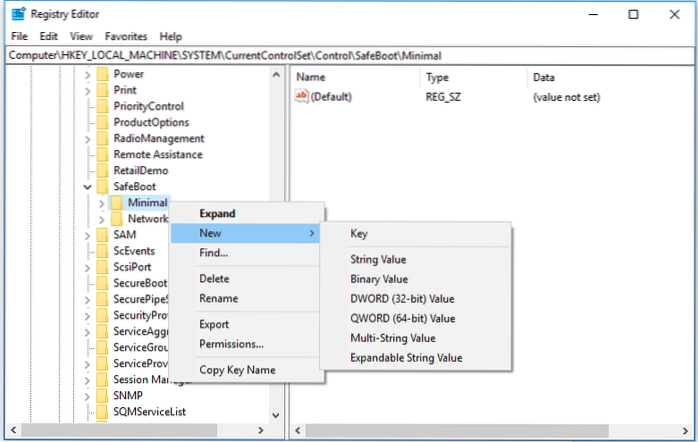This screenshot has height=442, width=698.
Task: Click the Power folder icon
Action: pos(101,74)
